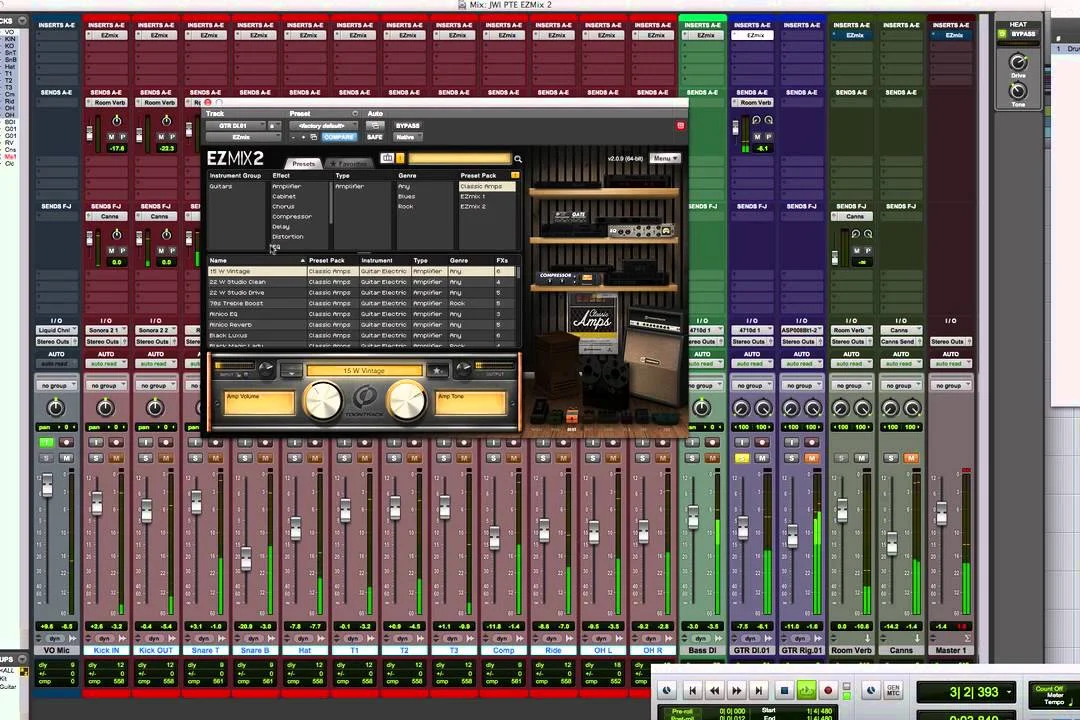This screenshot has width=1080, height=720.
Task: Click the Bypass button on the EZmix plug-in
Action: coord(406,124)
